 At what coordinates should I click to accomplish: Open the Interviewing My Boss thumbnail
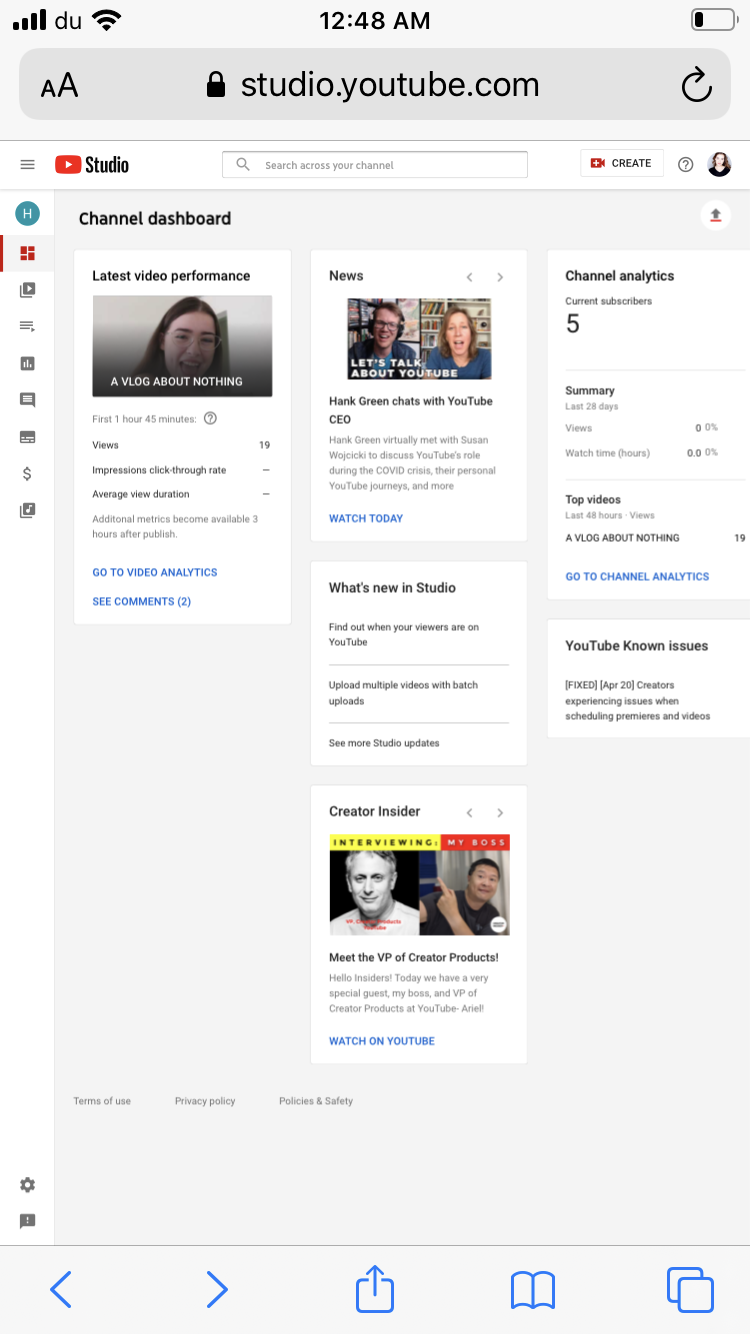(419, 885)
